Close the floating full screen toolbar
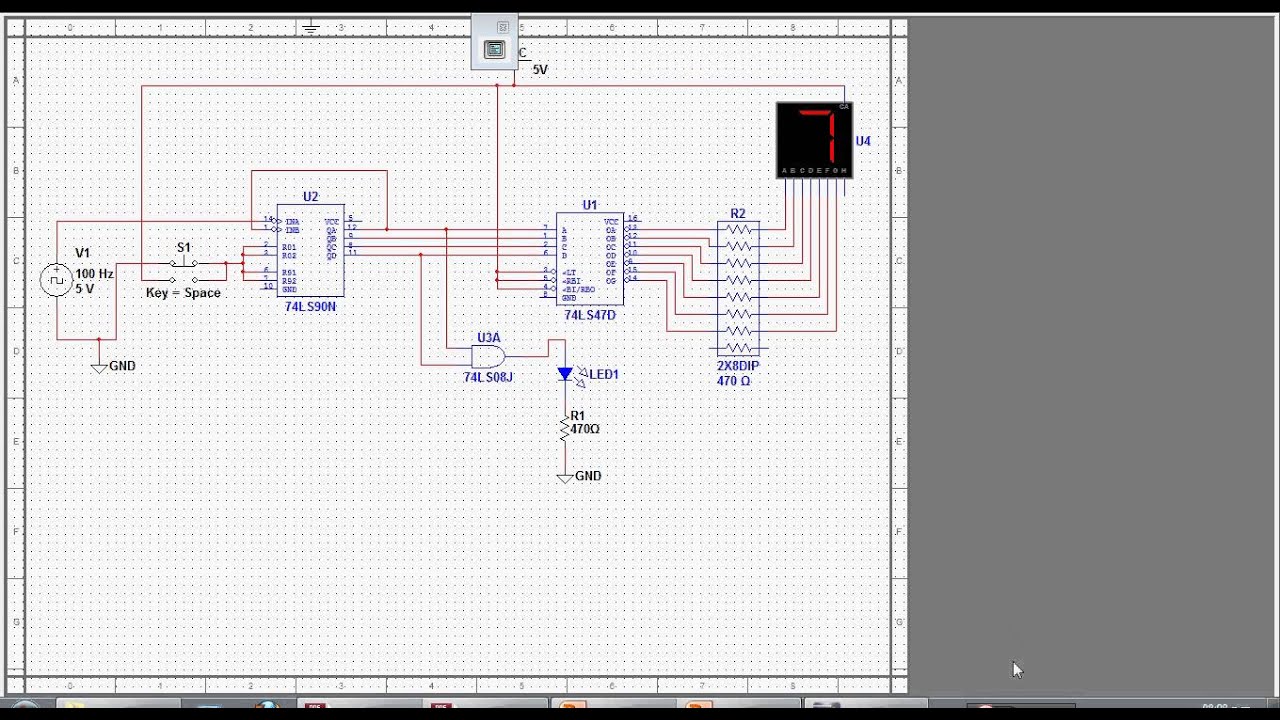This screenshot has height=720, width=1280. (x=503, y=27)
